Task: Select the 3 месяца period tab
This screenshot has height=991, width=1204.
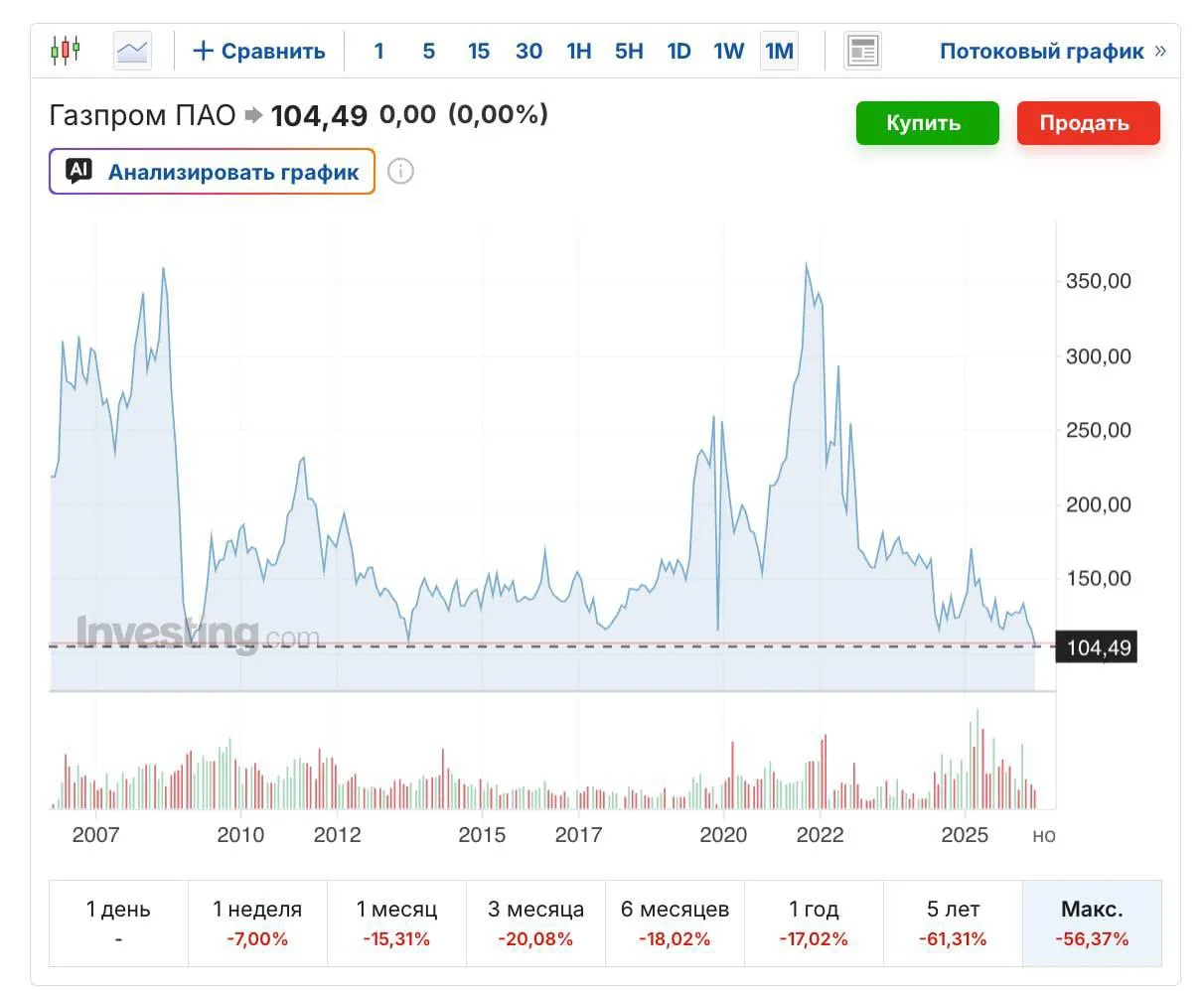Action: (x=535, y=922)
